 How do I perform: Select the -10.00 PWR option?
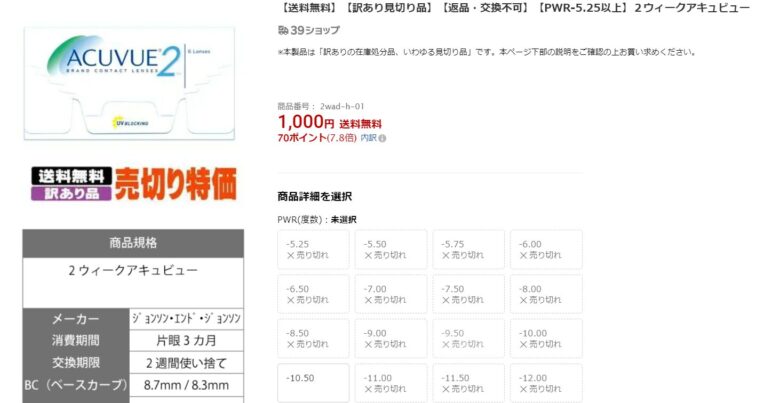(x=546, y=338)
